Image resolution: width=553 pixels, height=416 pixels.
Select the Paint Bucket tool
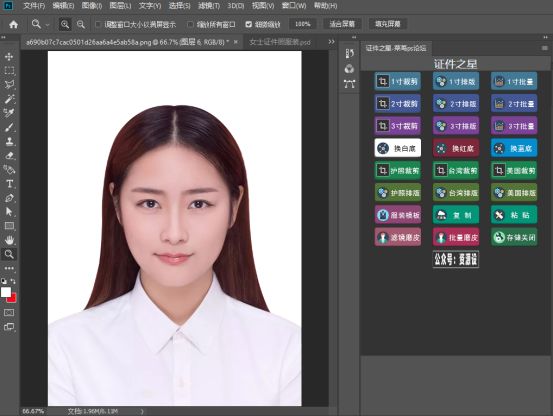click(9, 170)
